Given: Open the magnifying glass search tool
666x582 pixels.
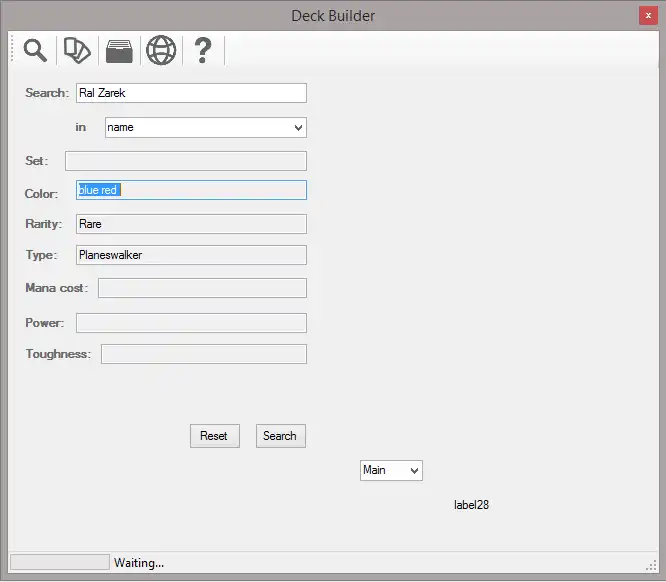Looking at the screenshot, I should [35, 51].
